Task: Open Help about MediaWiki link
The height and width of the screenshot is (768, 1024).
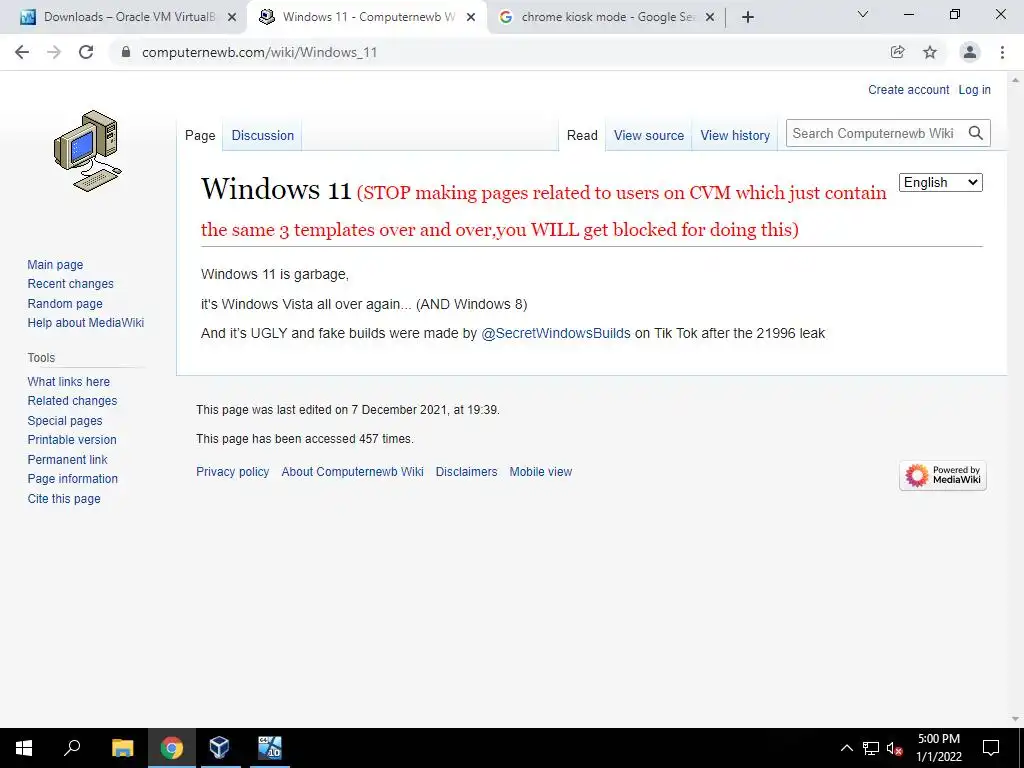Action: pos(86,323)
